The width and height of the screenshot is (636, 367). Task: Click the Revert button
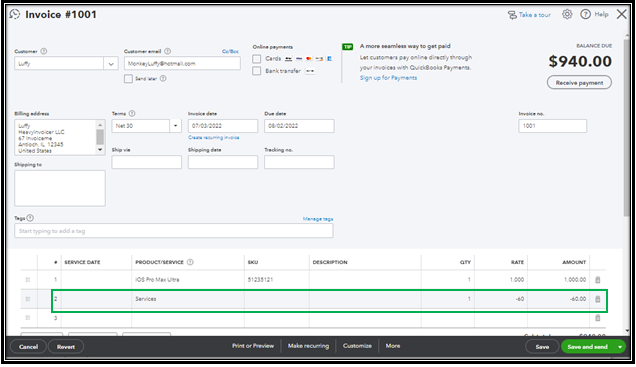pos(66,347)
